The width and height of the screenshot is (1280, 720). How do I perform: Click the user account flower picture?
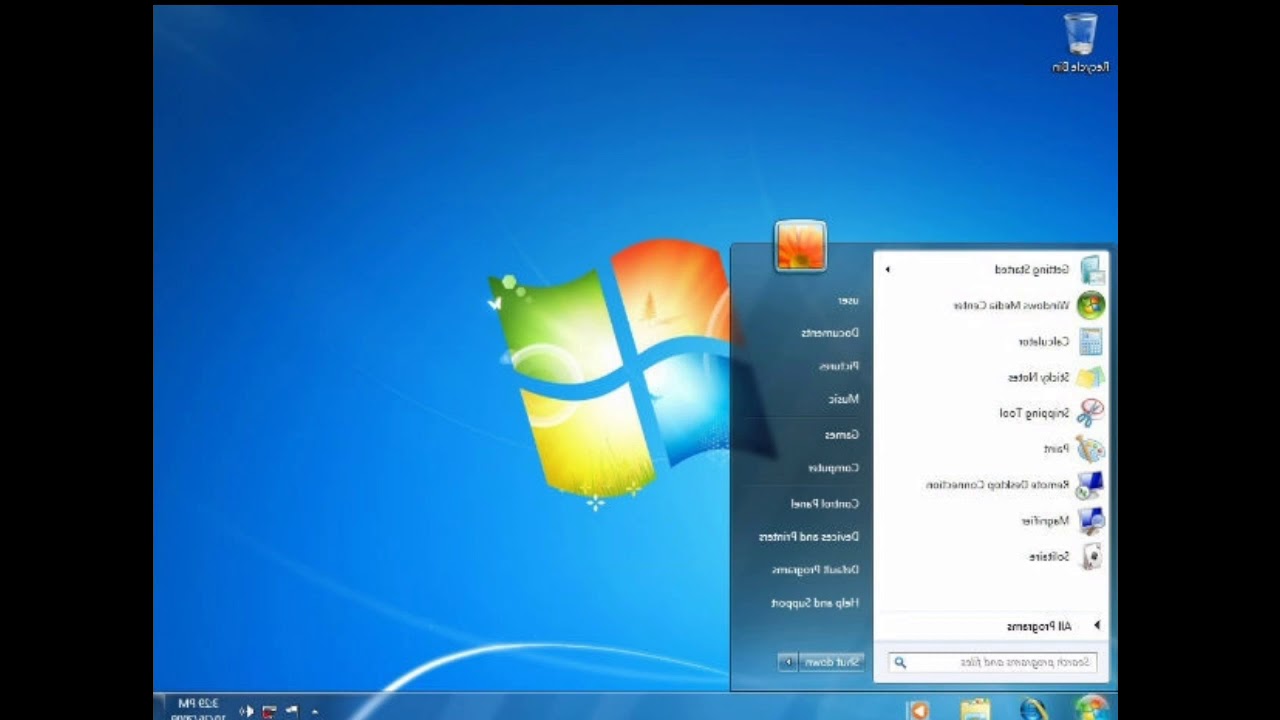point(800,246)
